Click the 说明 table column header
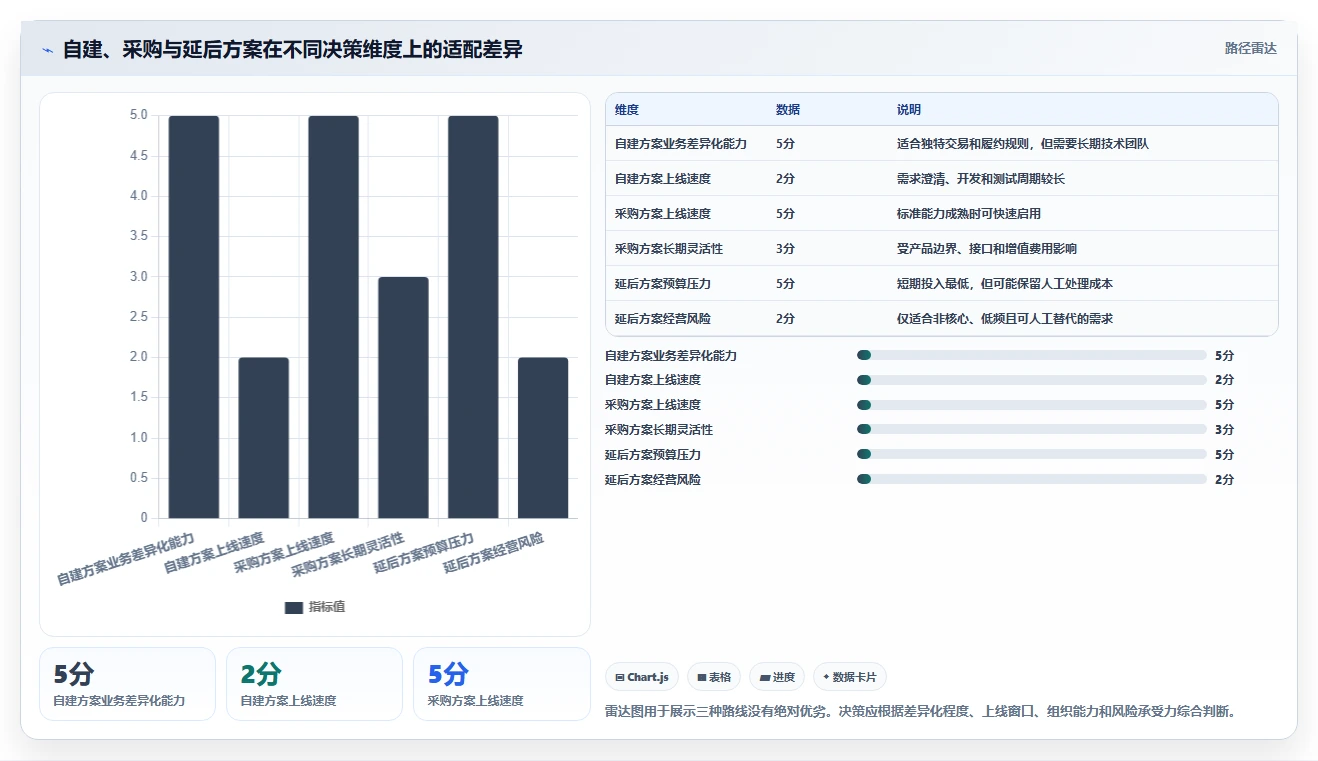The height and width of the screenshot is (761, 1318). (909, 110)
